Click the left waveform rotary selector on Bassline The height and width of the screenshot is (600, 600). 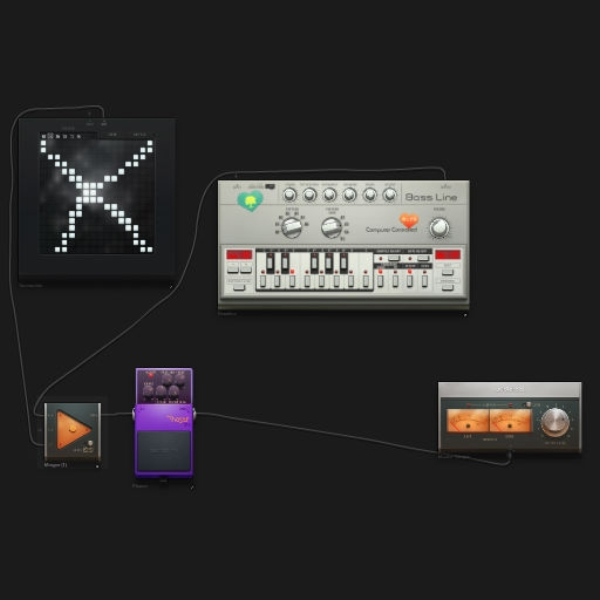[x=292, y=227]
